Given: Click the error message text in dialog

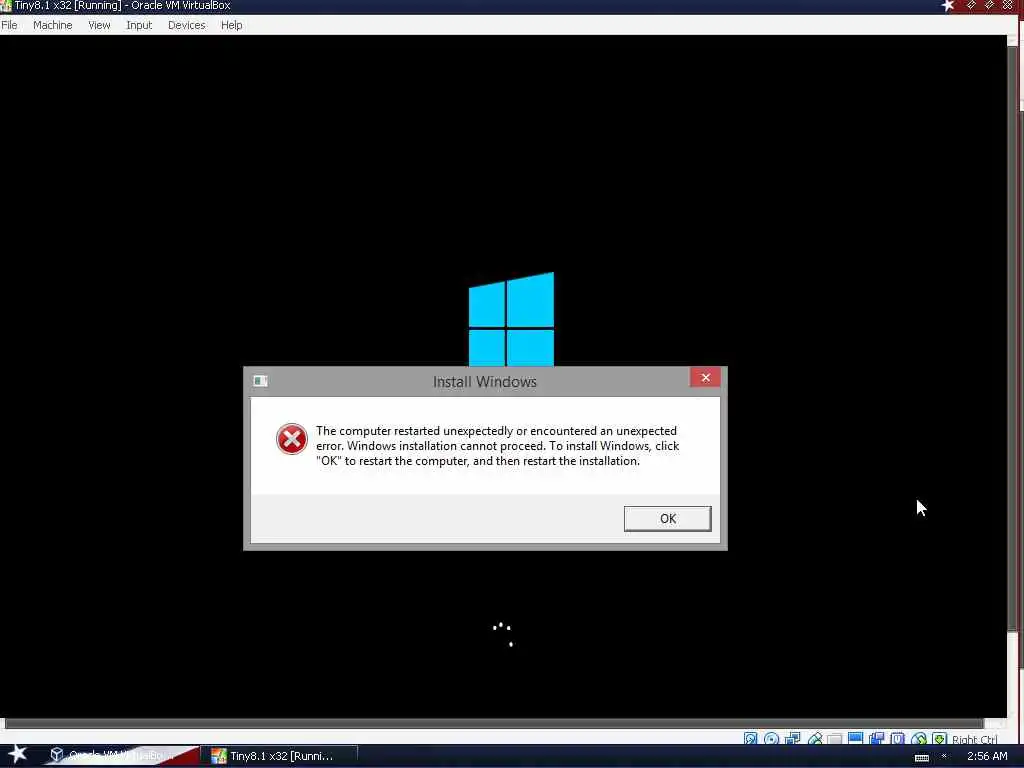Looking at the screenshot, I should (497, 446).
